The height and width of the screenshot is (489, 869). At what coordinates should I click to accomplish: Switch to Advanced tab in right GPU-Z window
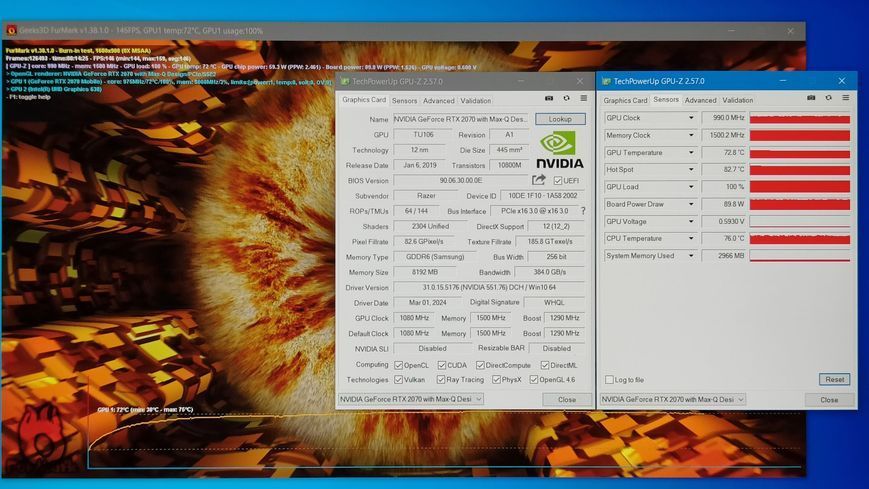(x=700, y=100)
